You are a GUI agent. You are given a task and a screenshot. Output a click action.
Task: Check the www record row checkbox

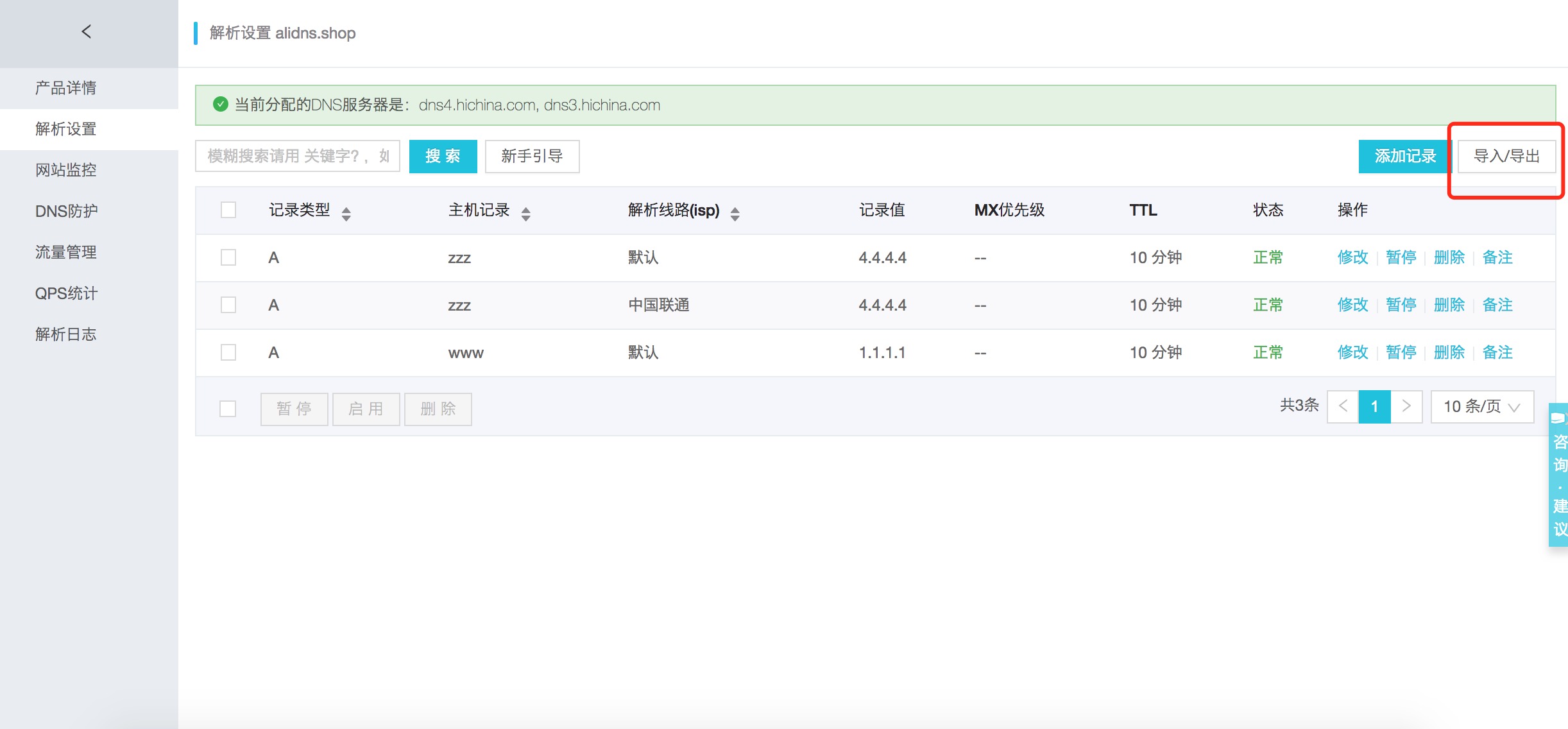click(228, 352)
